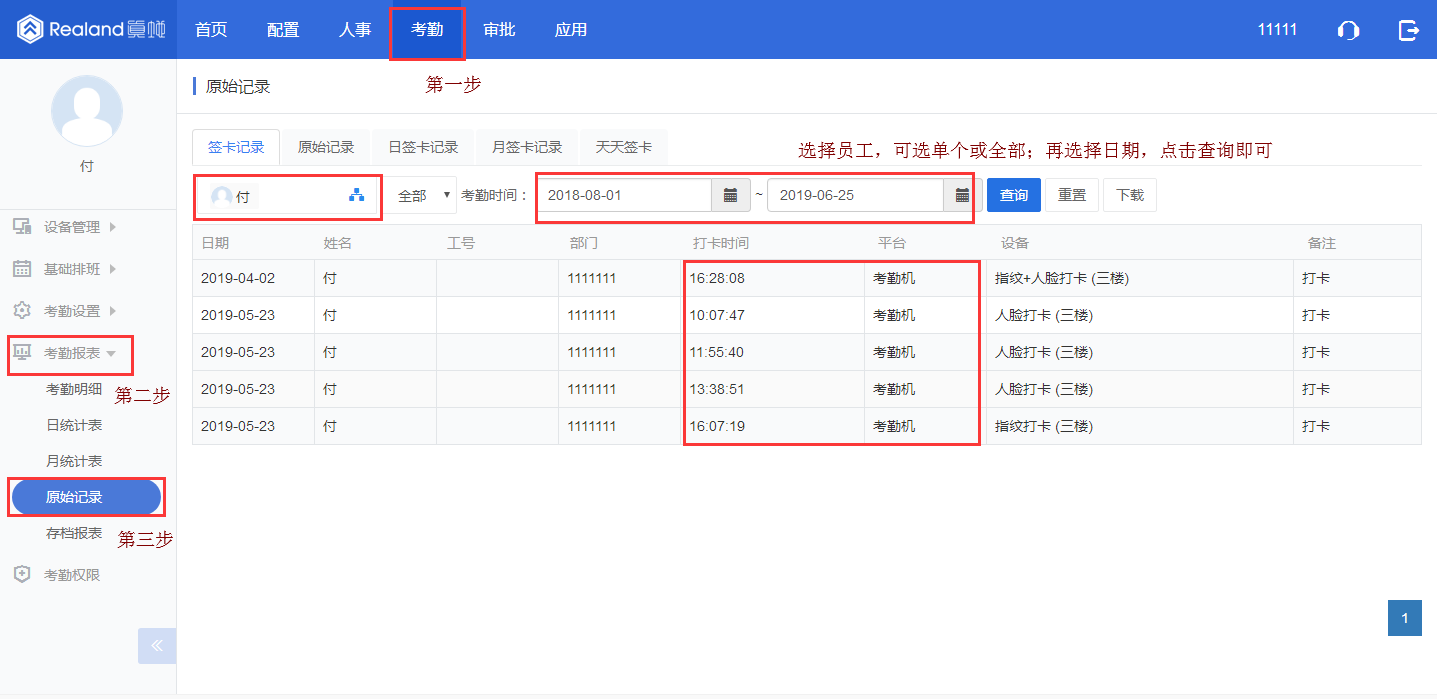
Task: Click punch time 10:07:47
Action: pos(717,315)
